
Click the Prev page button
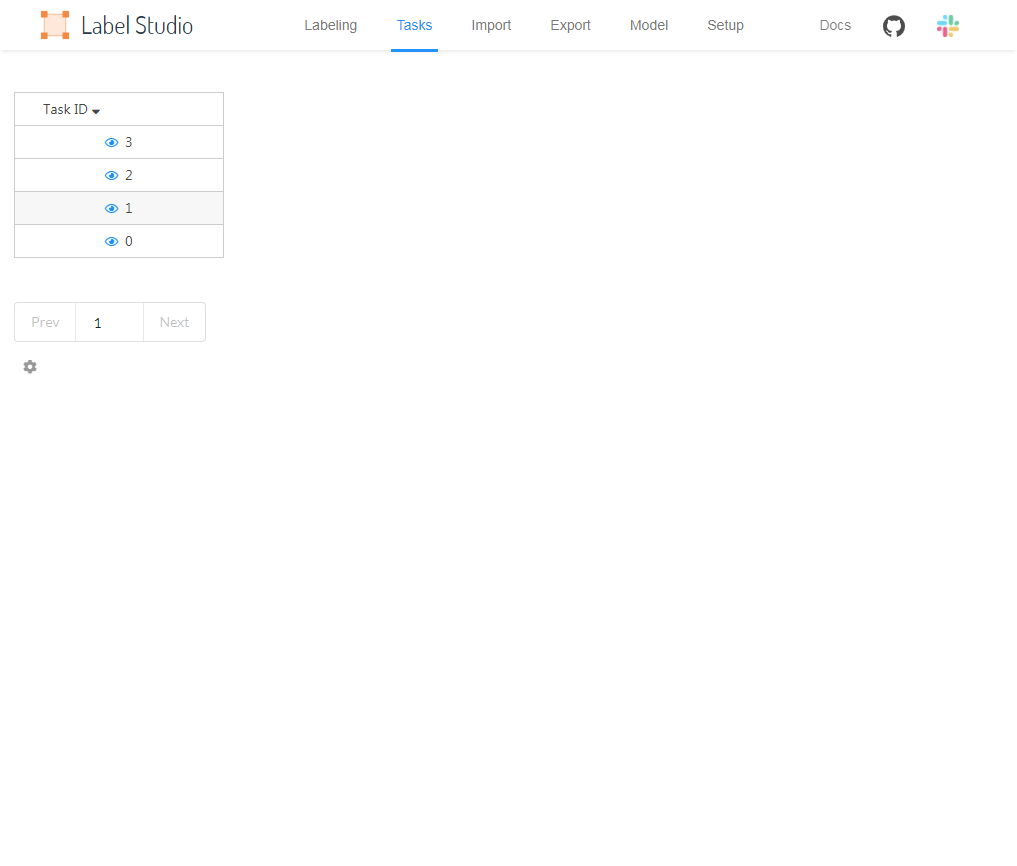coord(45,322)
